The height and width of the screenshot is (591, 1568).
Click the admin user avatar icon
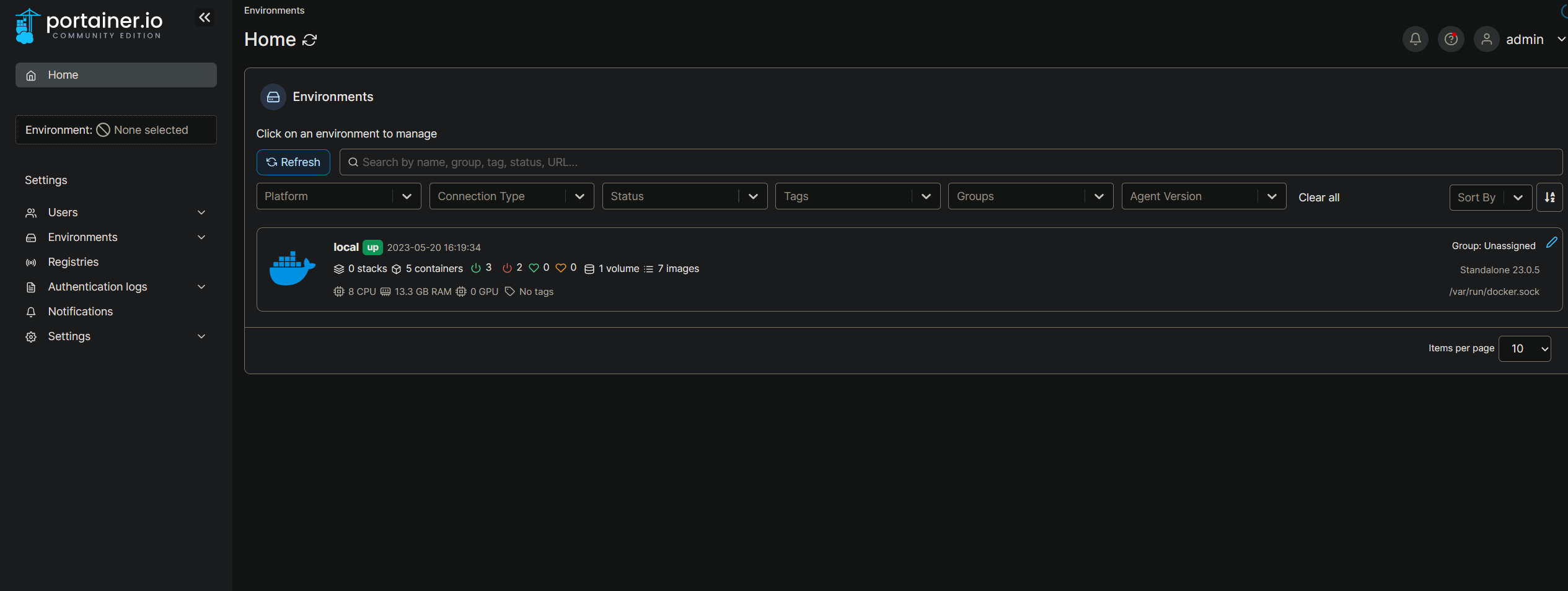pos(1486,40)
